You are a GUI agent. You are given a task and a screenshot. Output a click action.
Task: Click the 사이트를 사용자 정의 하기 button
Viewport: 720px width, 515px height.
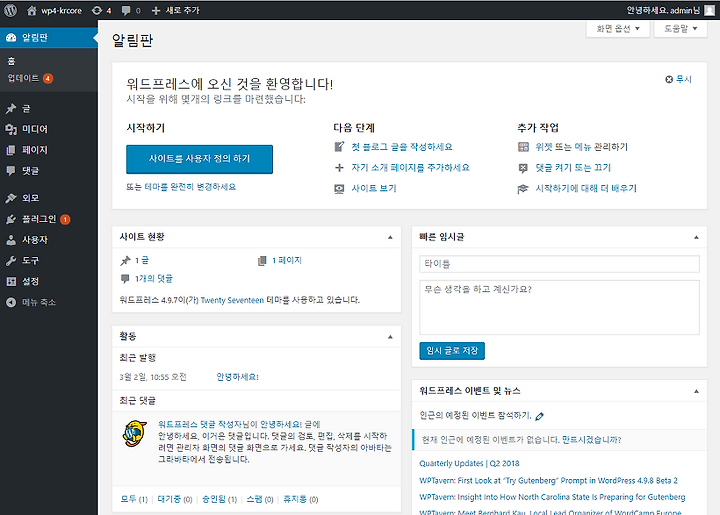tap(199, 159)
